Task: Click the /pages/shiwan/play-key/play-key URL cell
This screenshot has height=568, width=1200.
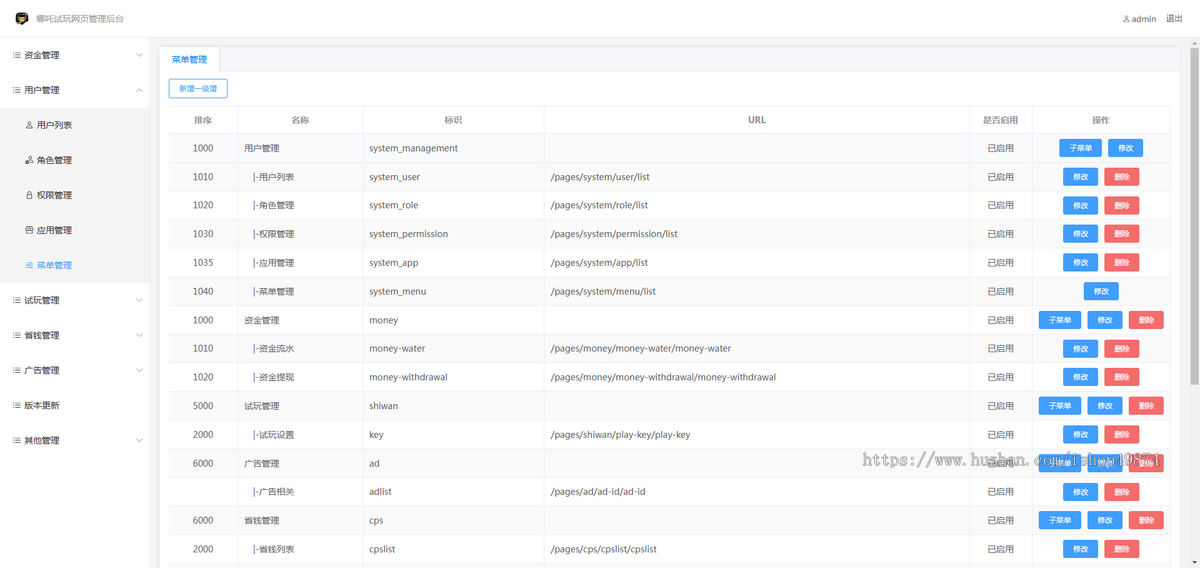Action: click(757, 435)
